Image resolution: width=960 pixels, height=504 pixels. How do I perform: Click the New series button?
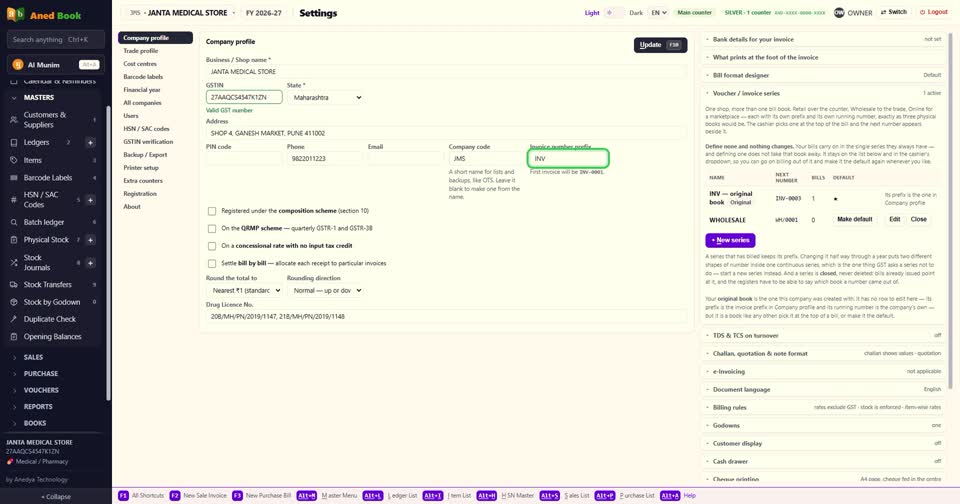point(730,240)
